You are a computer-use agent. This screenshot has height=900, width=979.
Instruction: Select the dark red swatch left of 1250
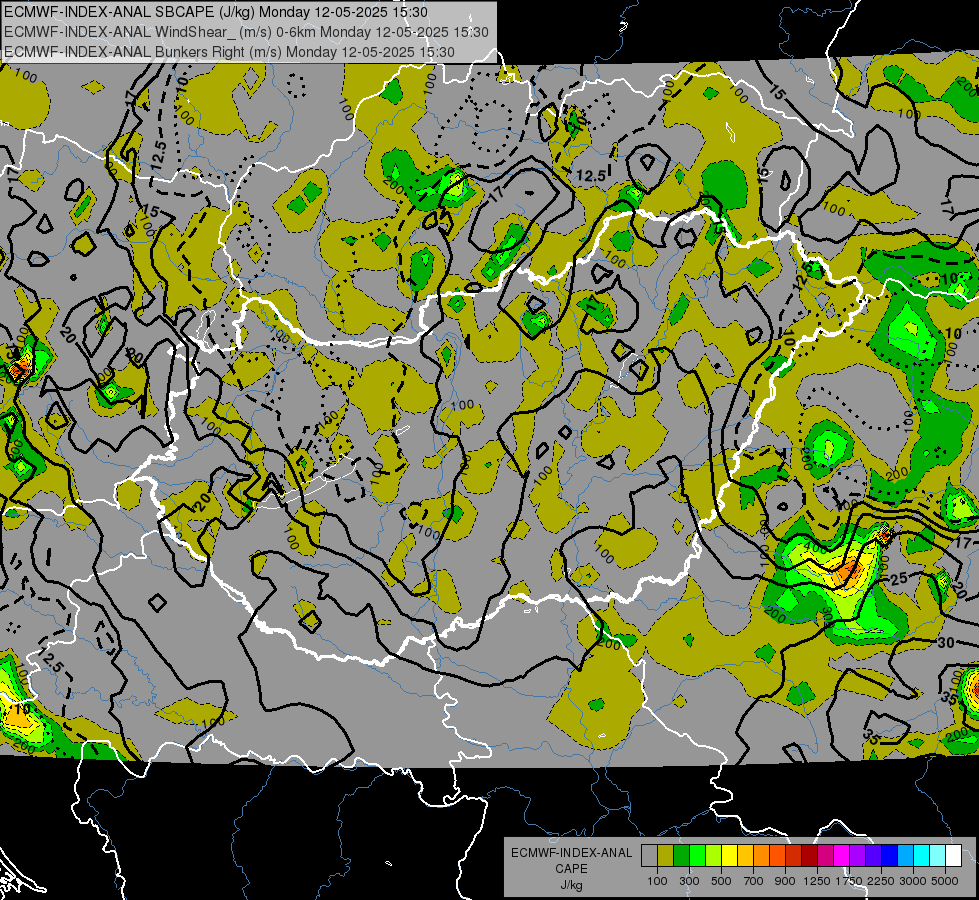(809, 856)
